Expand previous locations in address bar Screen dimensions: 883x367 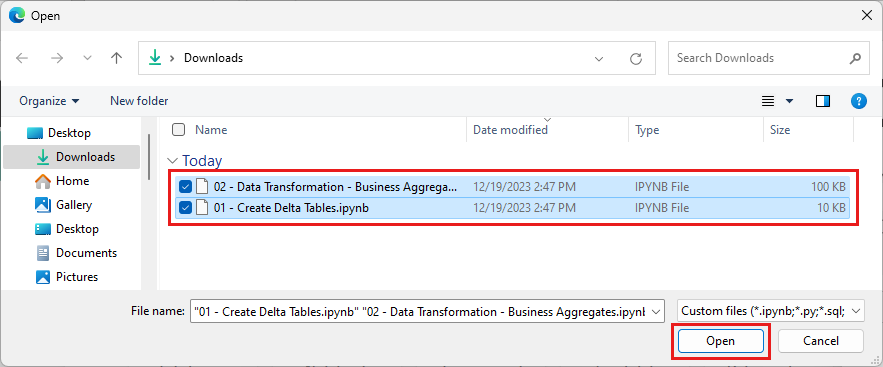[599, 58]
